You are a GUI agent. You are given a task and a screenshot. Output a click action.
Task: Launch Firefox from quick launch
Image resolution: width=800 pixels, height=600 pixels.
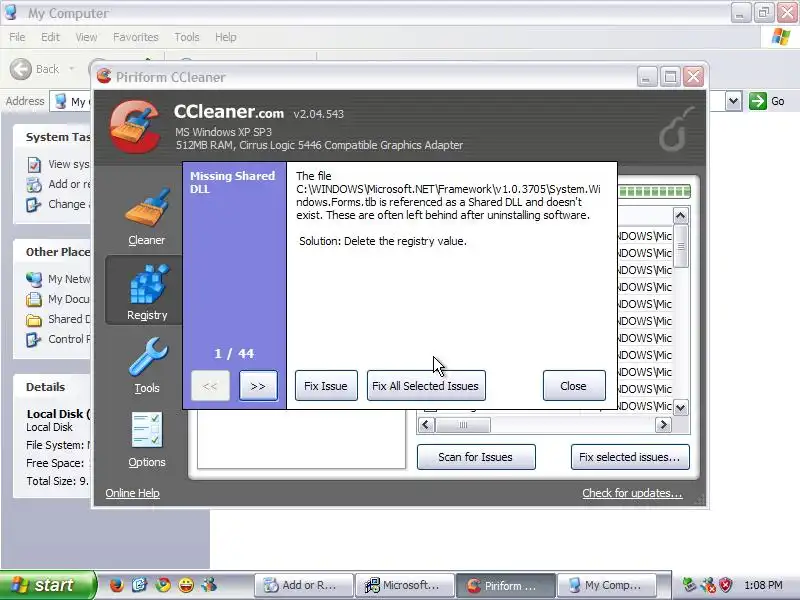[117, 585]
